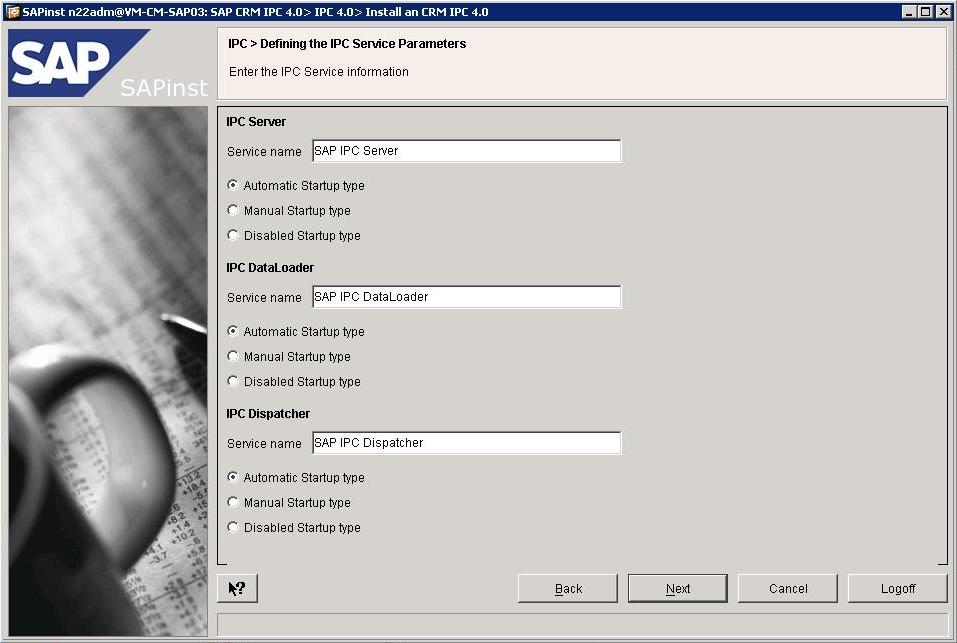Viewport: 957px width, 643px height.
Task: Click the Logoff button
Action: (x=897, y=588)
